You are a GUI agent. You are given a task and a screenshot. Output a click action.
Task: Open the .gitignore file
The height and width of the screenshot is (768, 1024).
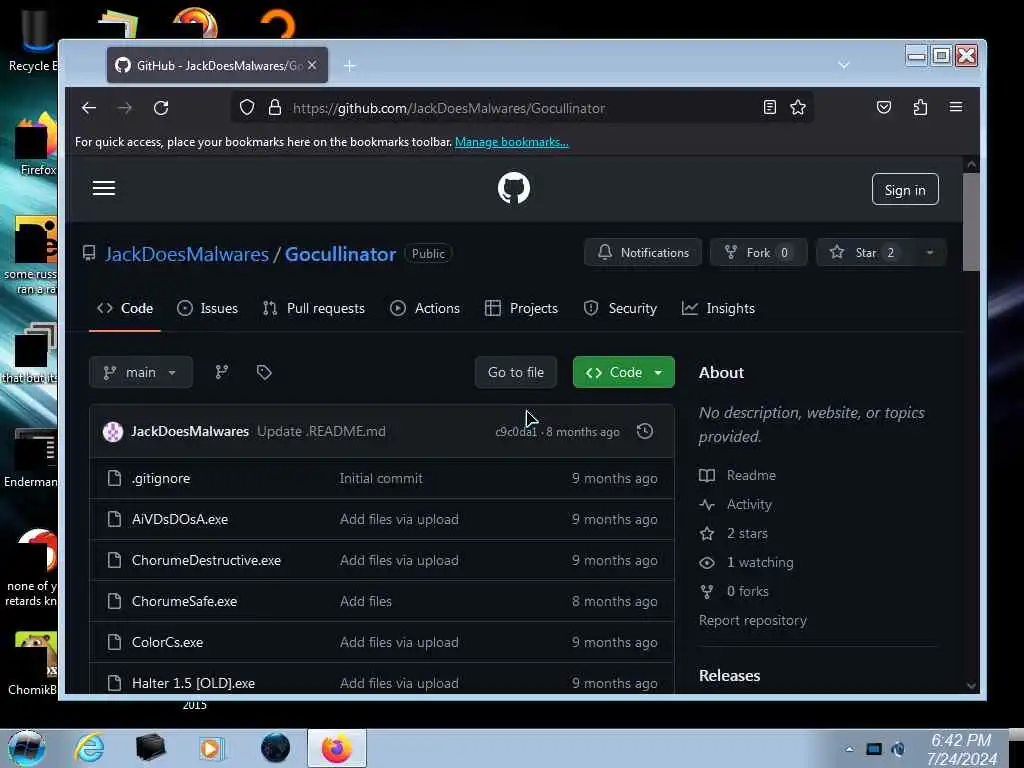click(x=161, y=479)
